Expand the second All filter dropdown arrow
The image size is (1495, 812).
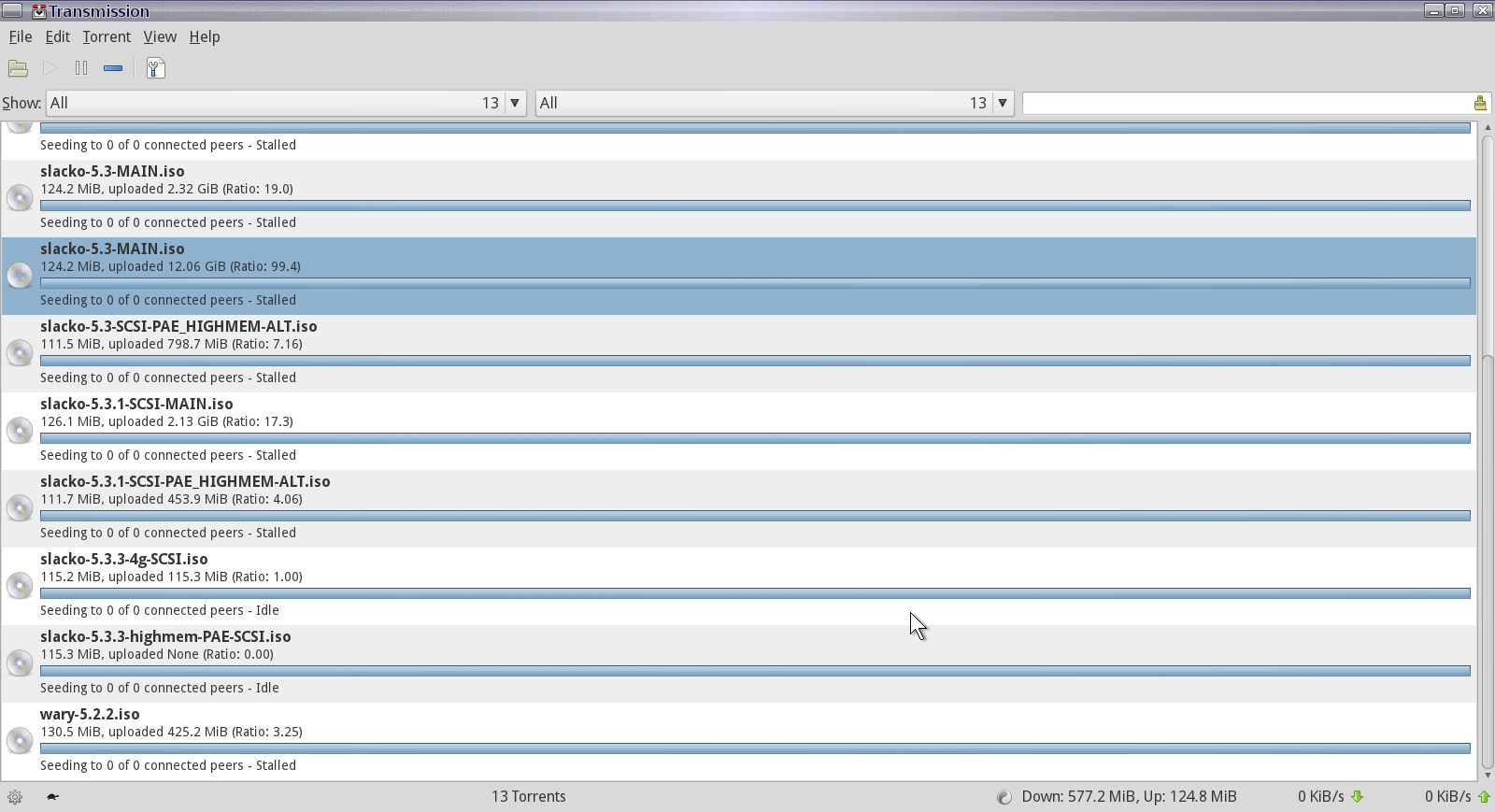coord(1003,103)
